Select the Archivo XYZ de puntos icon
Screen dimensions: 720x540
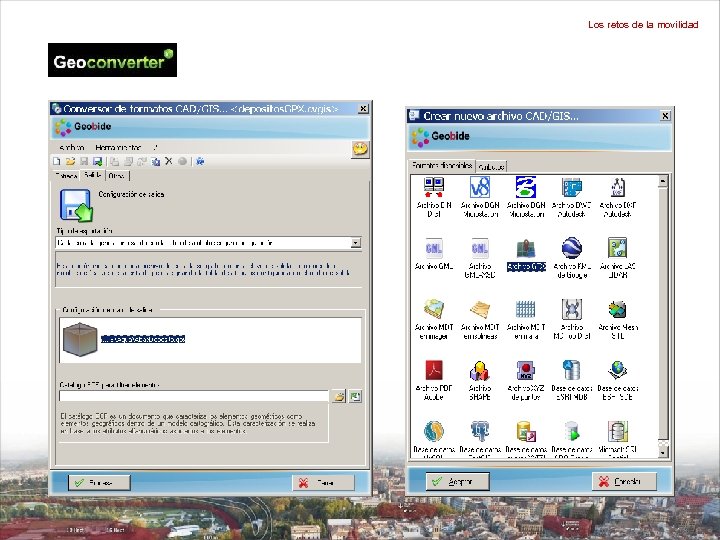526,371
